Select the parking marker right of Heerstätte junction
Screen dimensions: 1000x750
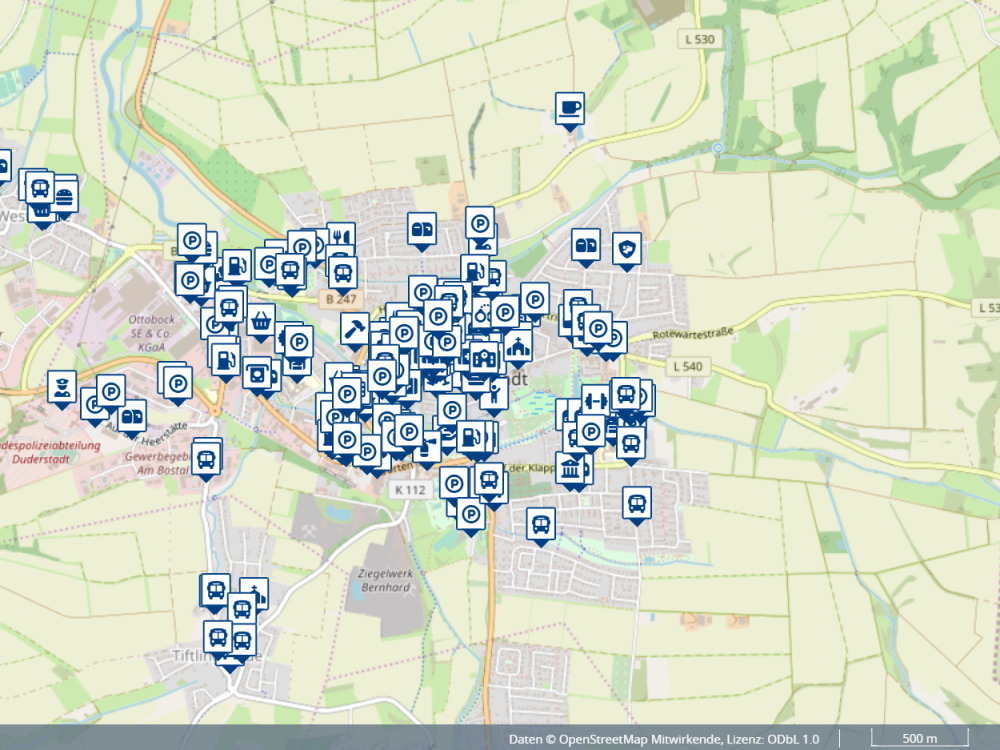(x=178, y=380)
